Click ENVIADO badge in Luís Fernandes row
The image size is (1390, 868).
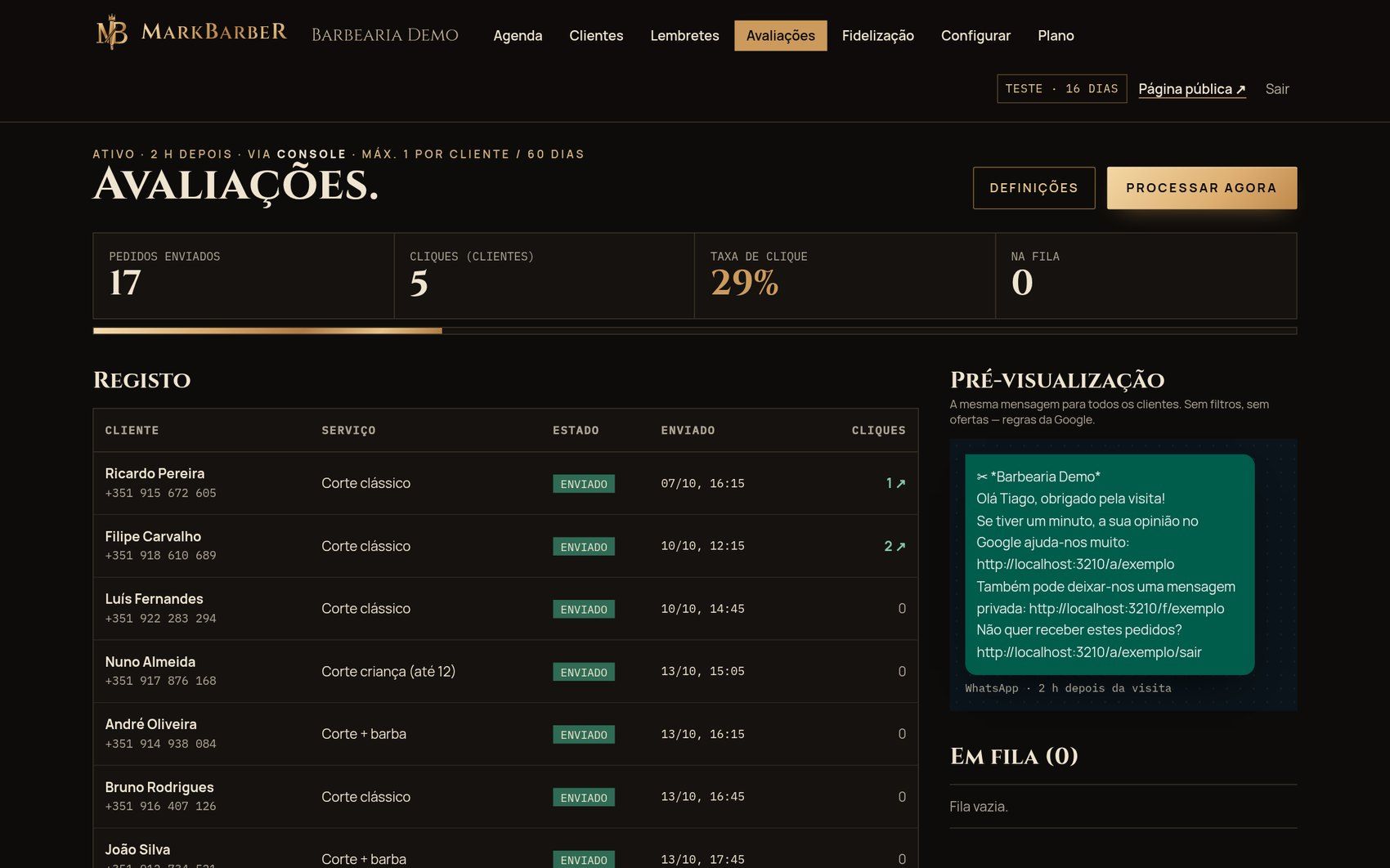(584, 609)
